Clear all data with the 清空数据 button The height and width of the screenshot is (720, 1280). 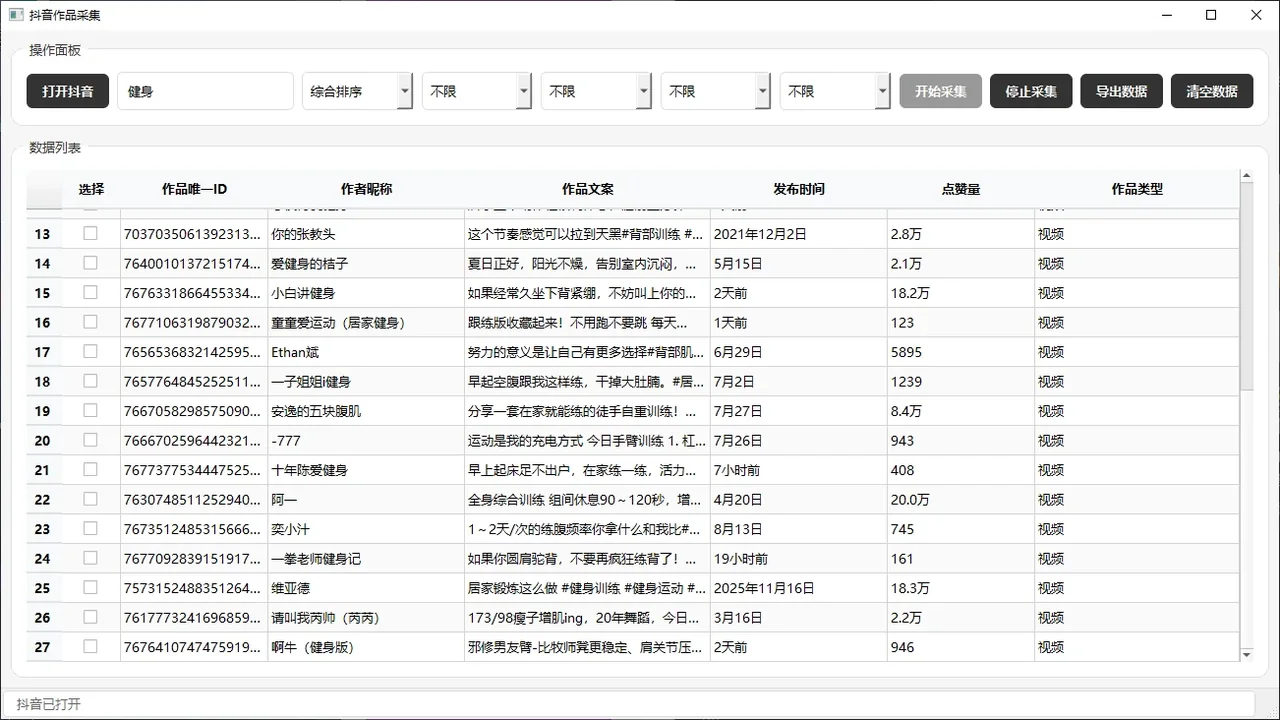(1212, 91)
